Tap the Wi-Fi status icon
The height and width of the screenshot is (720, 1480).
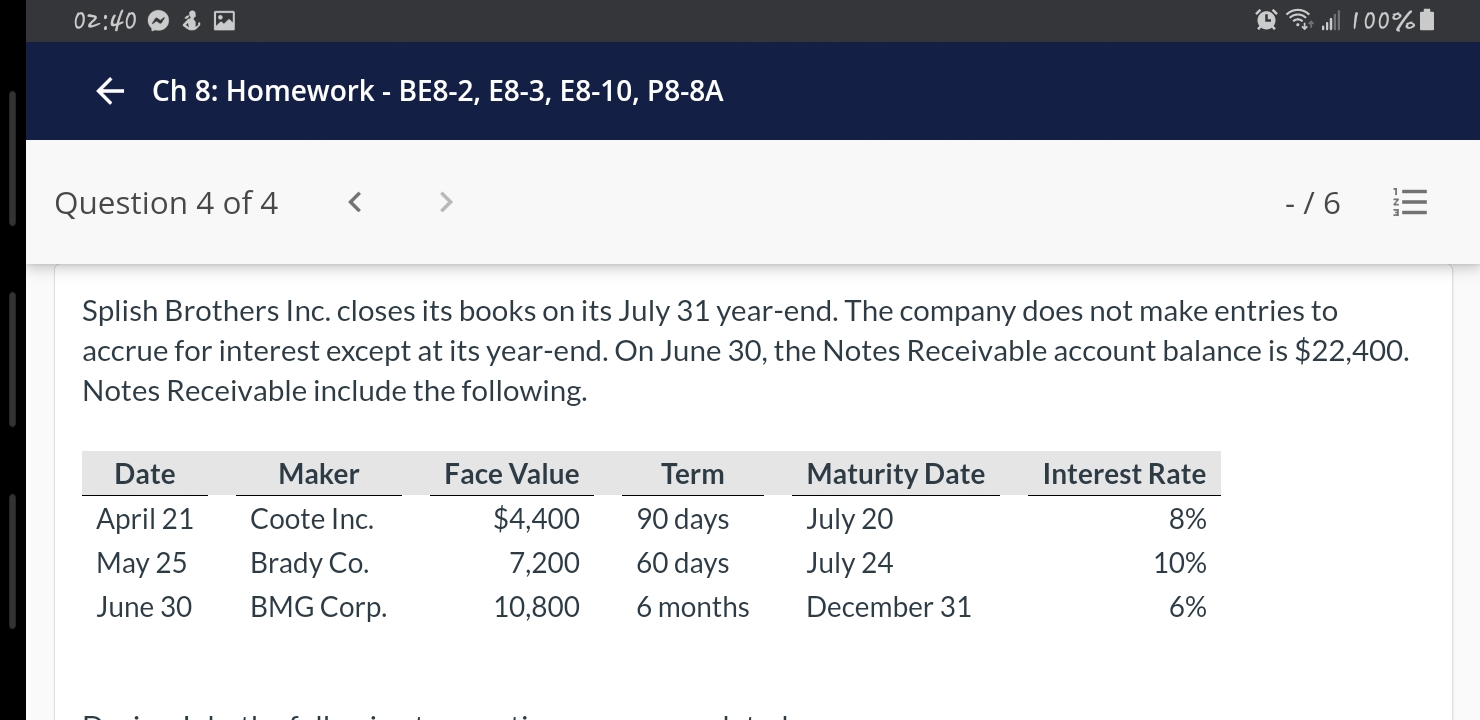coord(1299,19)
